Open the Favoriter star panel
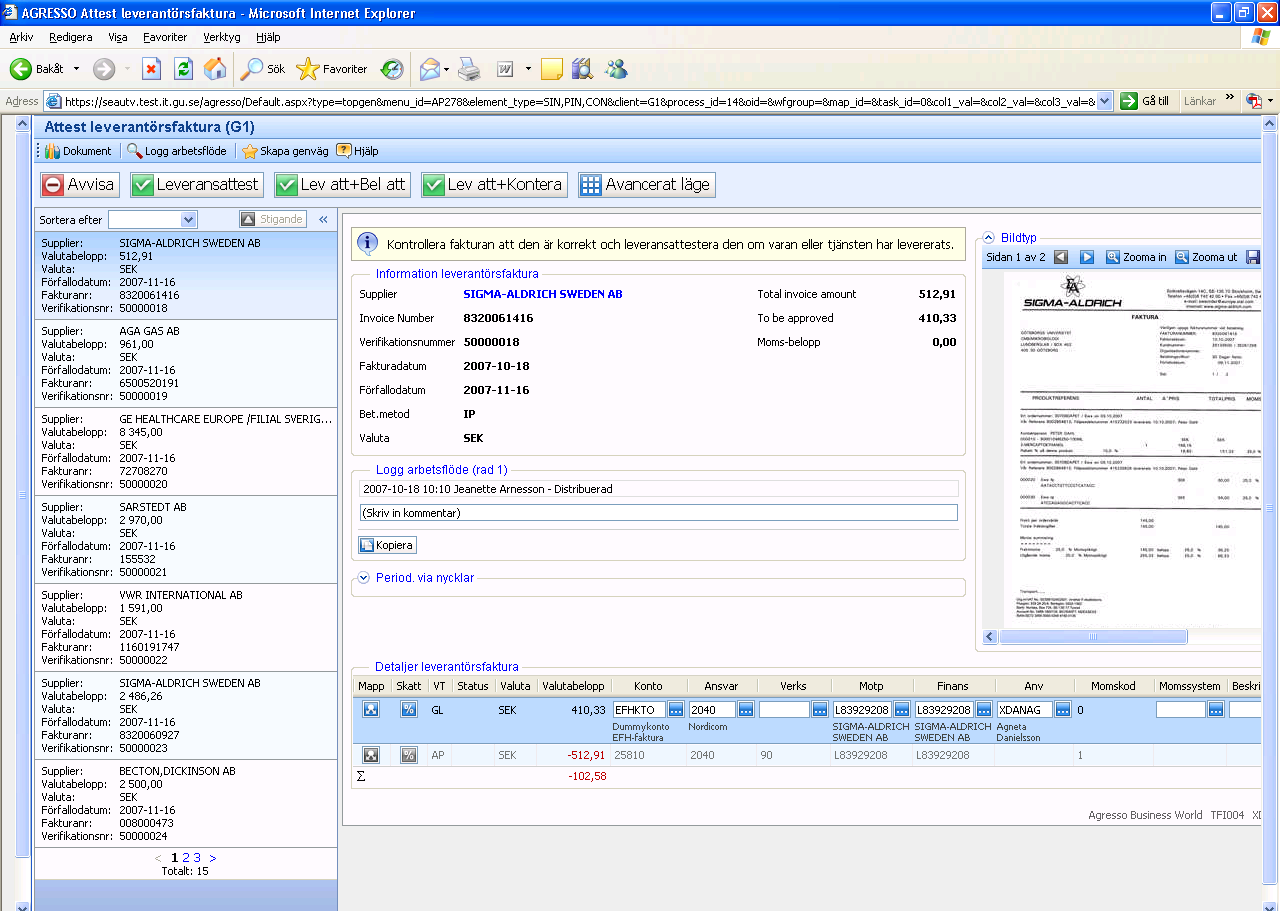Image resolution: width=1280 pixels, height=911 pixels. (332, 69)
